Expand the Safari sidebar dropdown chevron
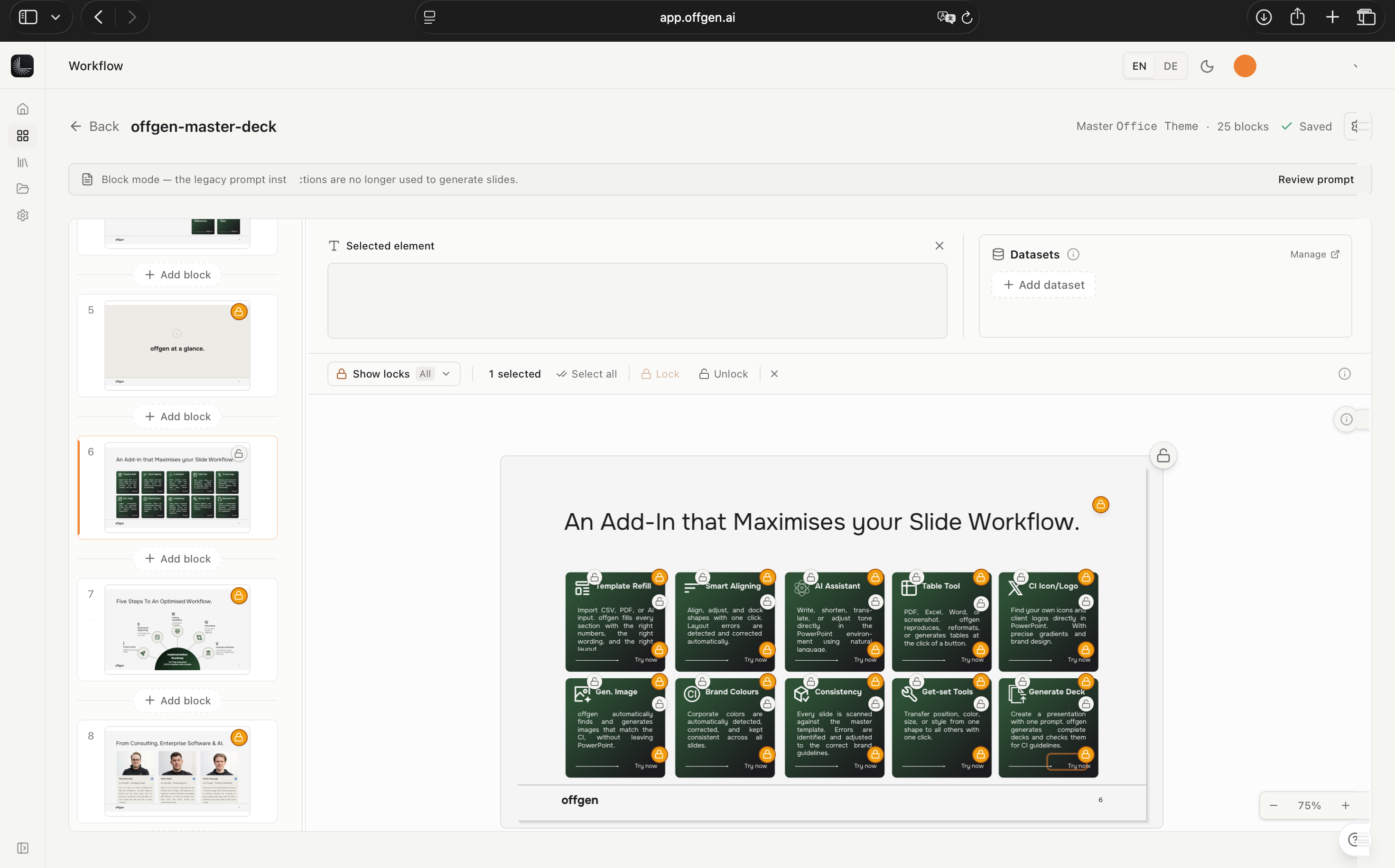Viewport: 1395px width, 868px height. [56, 17]
